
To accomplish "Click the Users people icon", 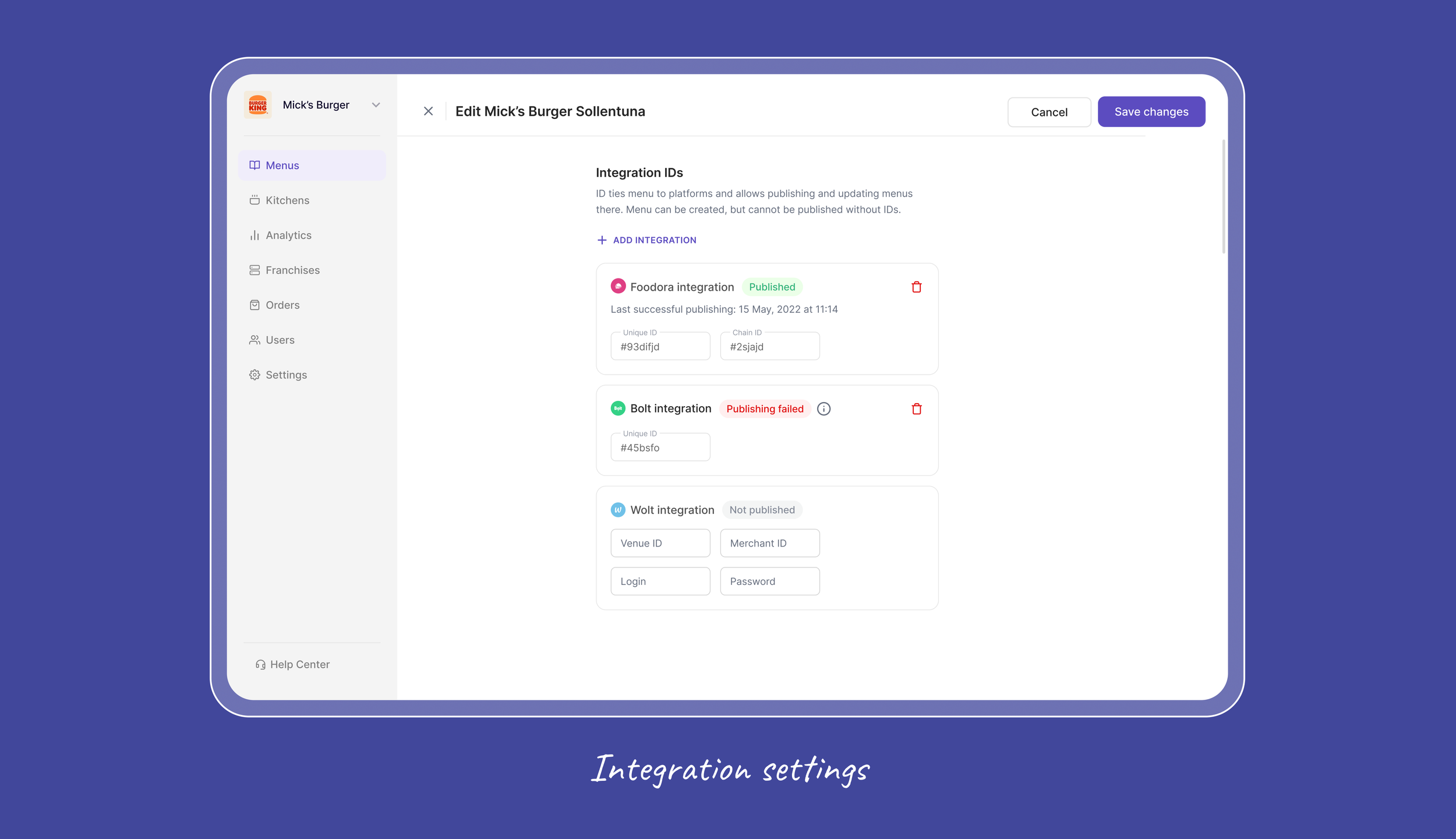I will [x=255, y=340].
